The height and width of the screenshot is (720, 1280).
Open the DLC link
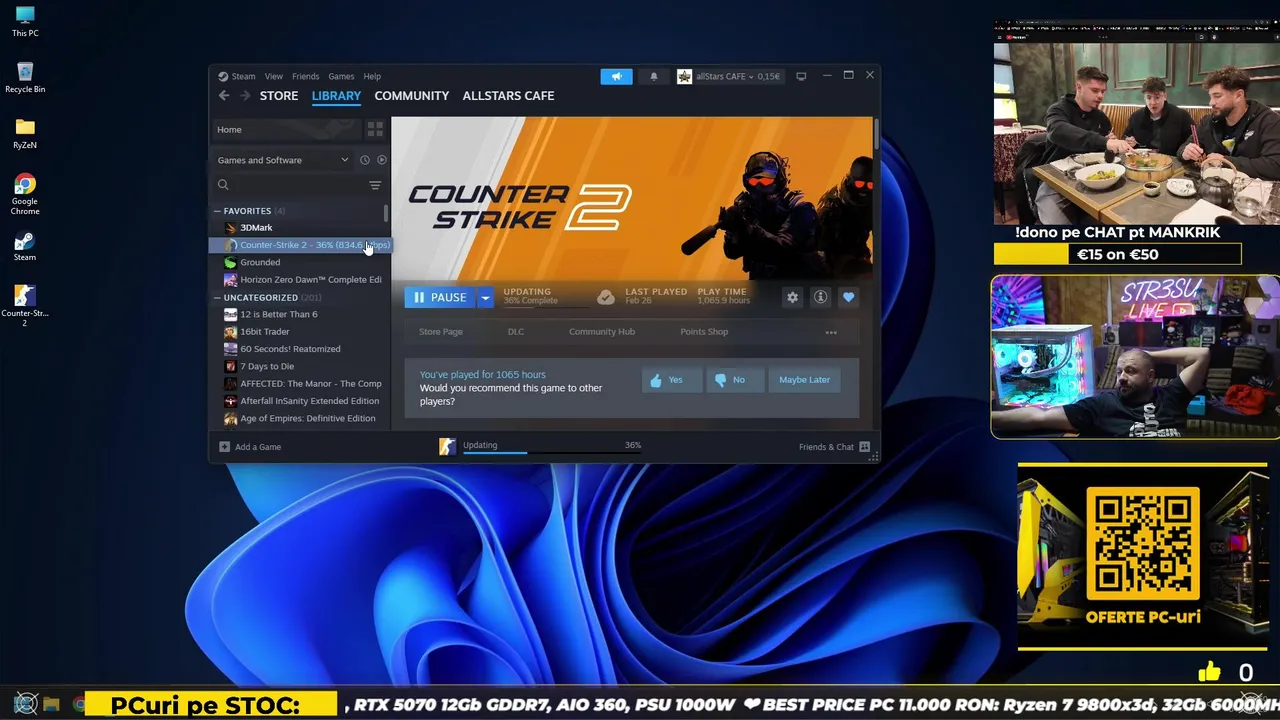tap(516, 332)
